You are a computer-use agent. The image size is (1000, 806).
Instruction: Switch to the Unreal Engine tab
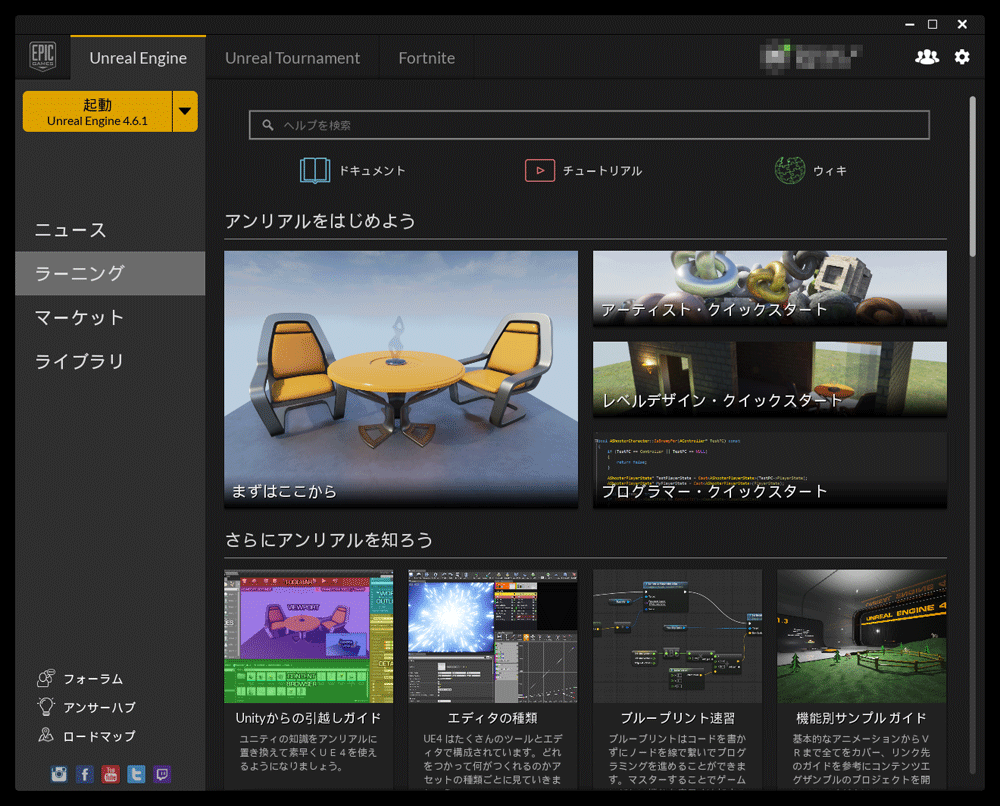click(138, 58)
